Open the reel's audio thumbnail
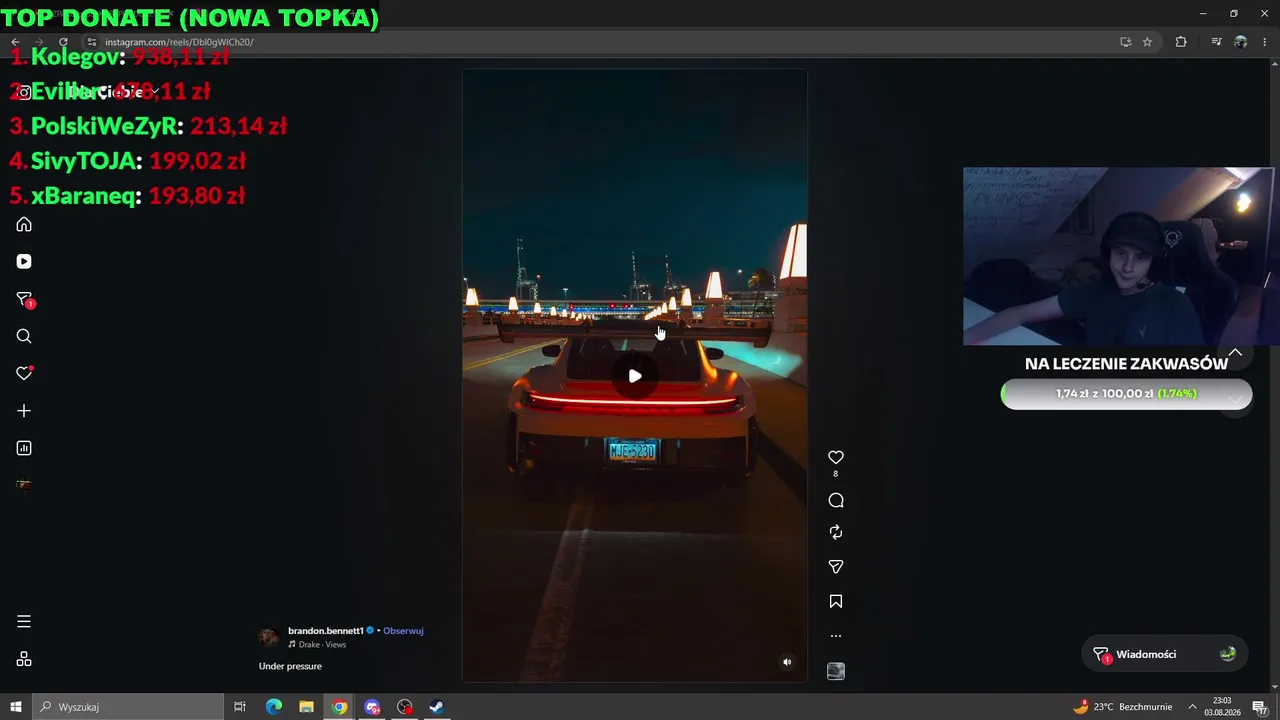The image size is (1280, 720). [x=836, y=671]
